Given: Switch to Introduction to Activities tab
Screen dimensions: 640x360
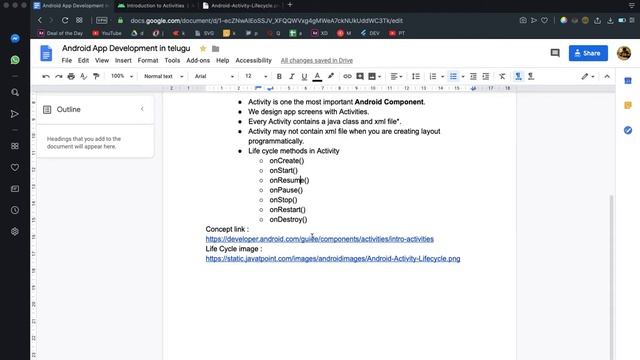Looking at the screenshot, I should (156, 6).
